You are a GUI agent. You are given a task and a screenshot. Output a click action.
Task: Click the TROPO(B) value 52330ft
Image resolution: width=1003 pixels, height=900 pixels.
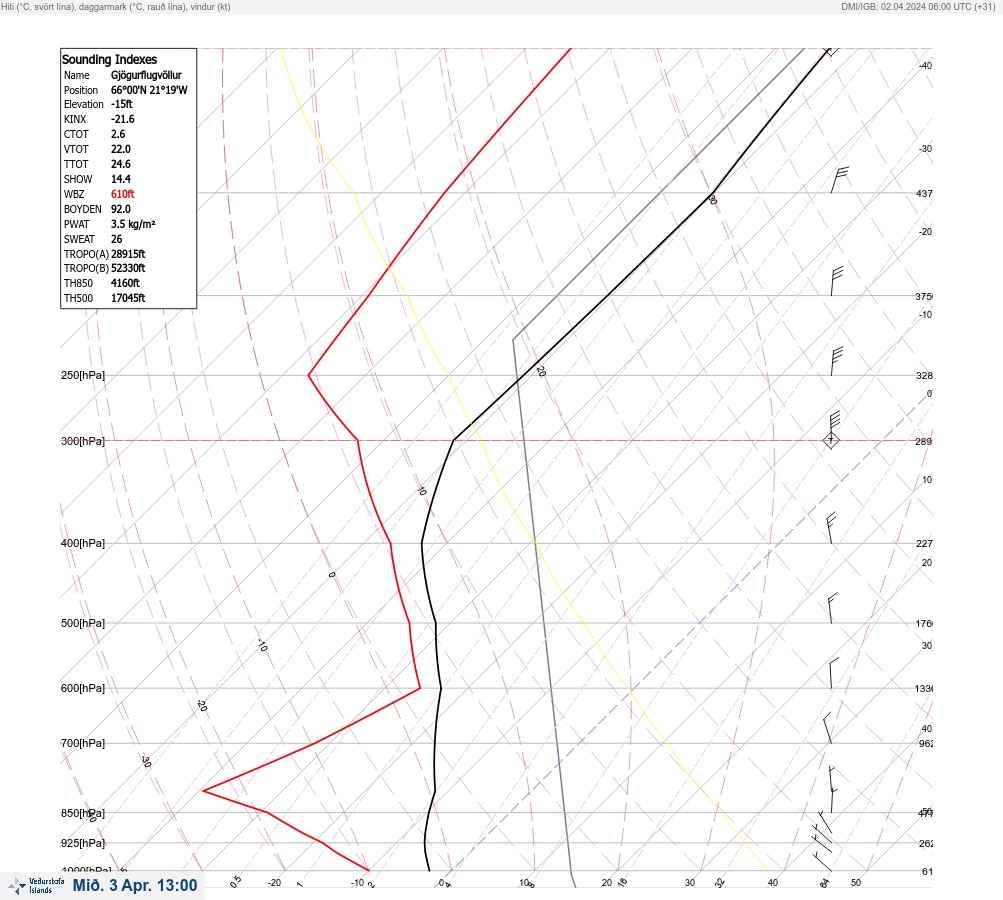click(x=128, y=268)
